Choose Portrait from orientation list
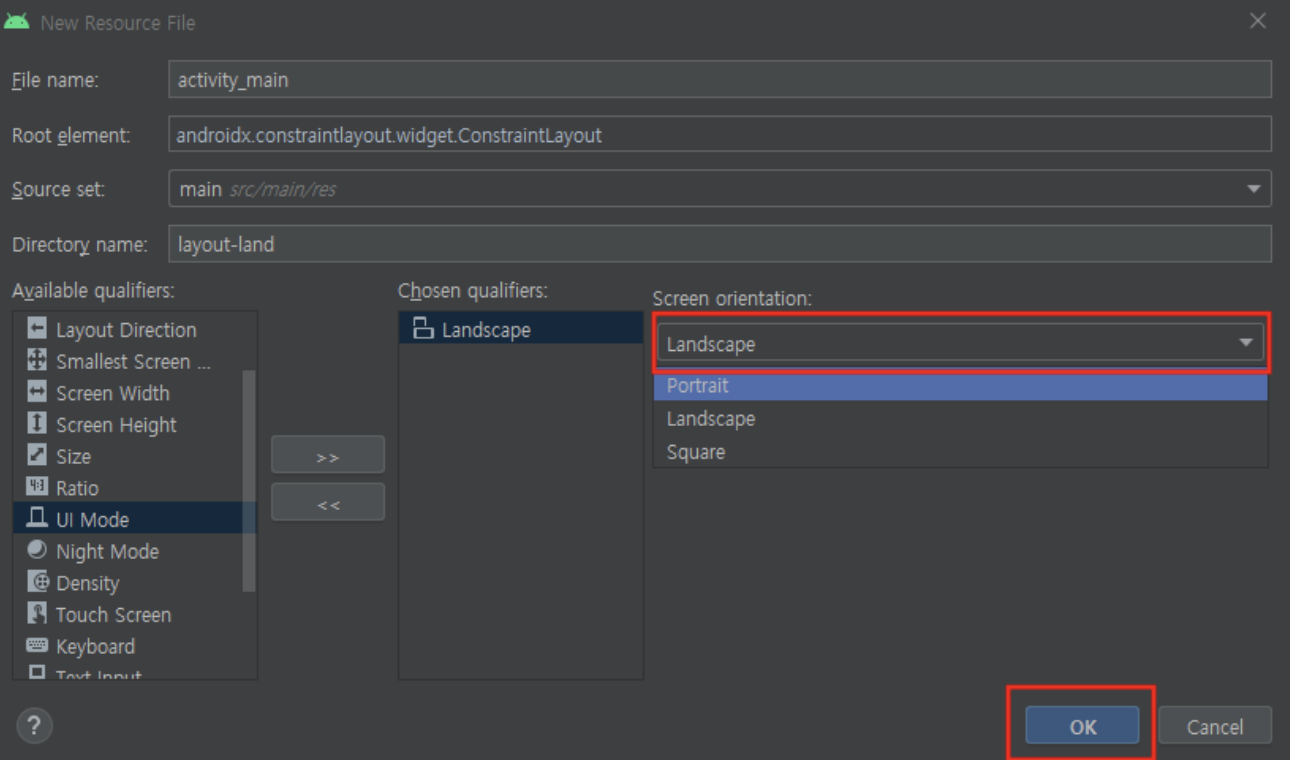Viewport: 1290px width, 760px height. tap(960, 386)
